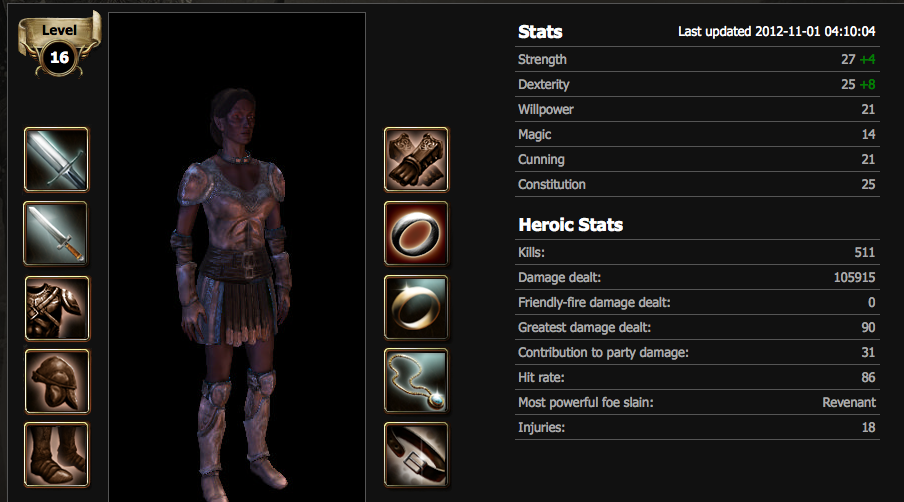The width and height of the screenshot is (904, 502).
Task: Click the Last updated timestamp
Action: (x=777, y=31)
